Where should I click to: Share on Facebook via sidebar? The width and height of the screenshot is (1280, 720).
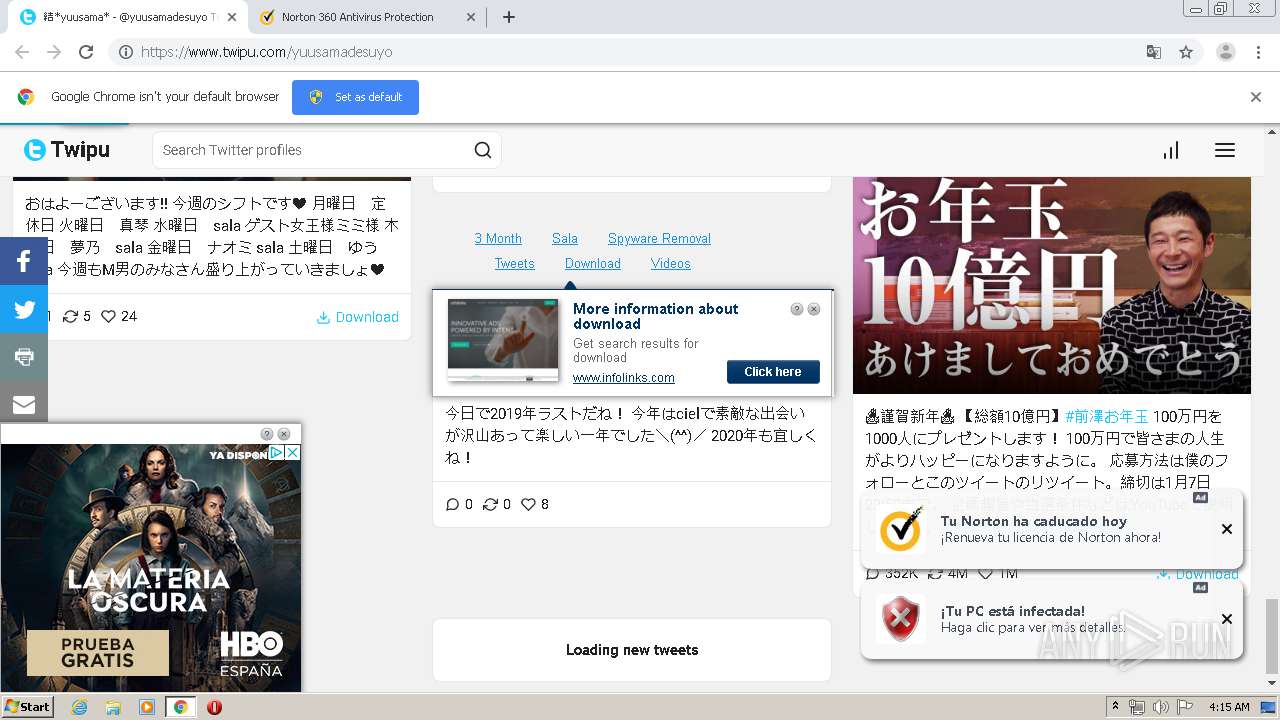tap(24, 262)
